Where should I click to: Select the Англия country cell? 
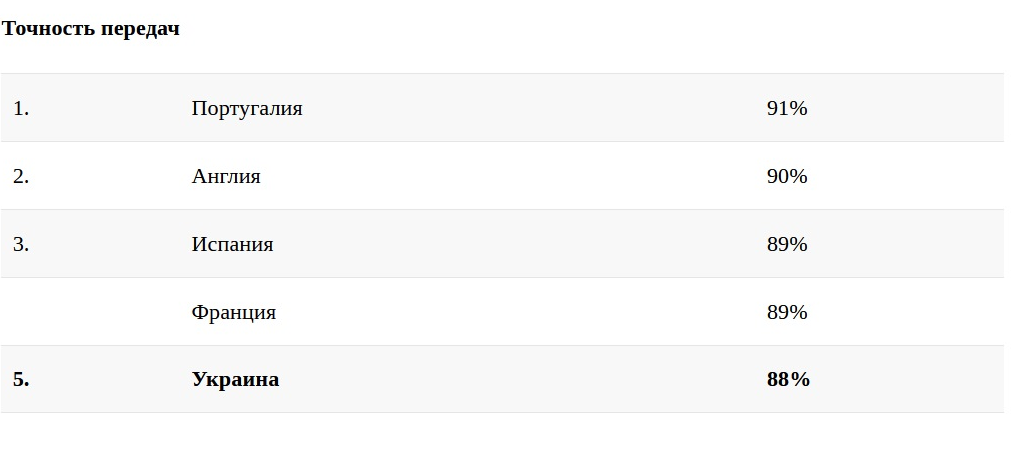coord(226,176)
